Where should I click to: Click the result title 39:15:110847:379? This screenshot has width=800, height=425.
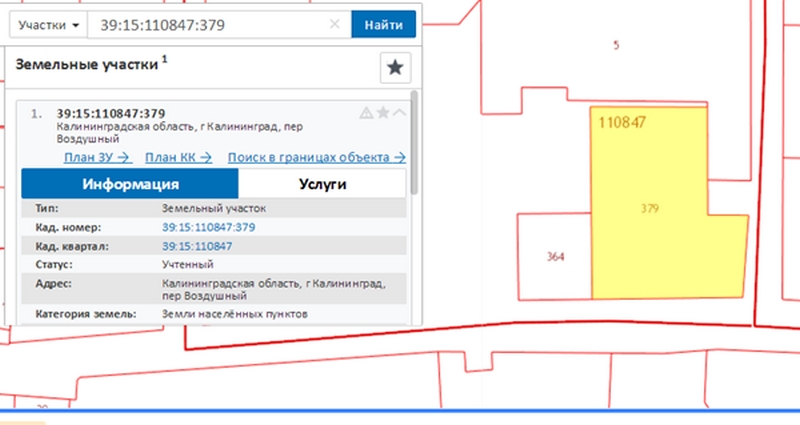pos(111,113)
